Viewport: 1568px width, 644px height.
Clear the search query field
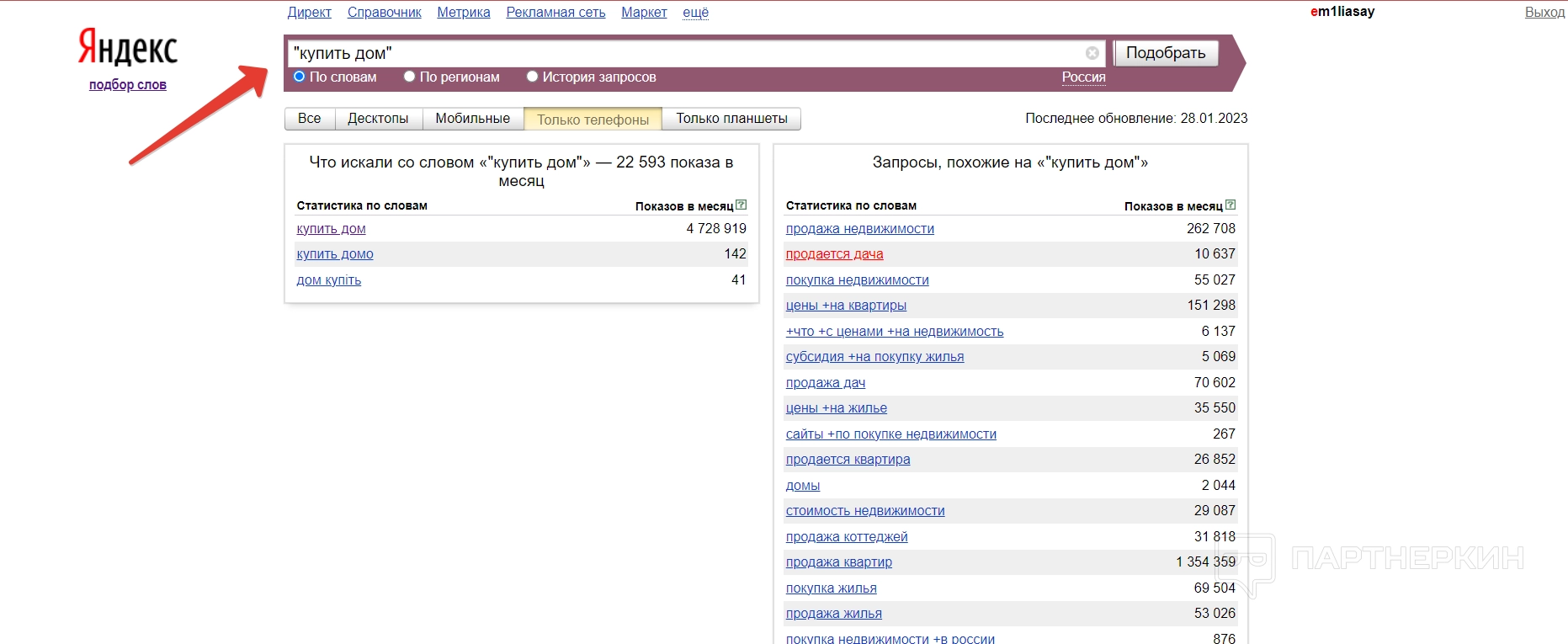pos(1092,53)
